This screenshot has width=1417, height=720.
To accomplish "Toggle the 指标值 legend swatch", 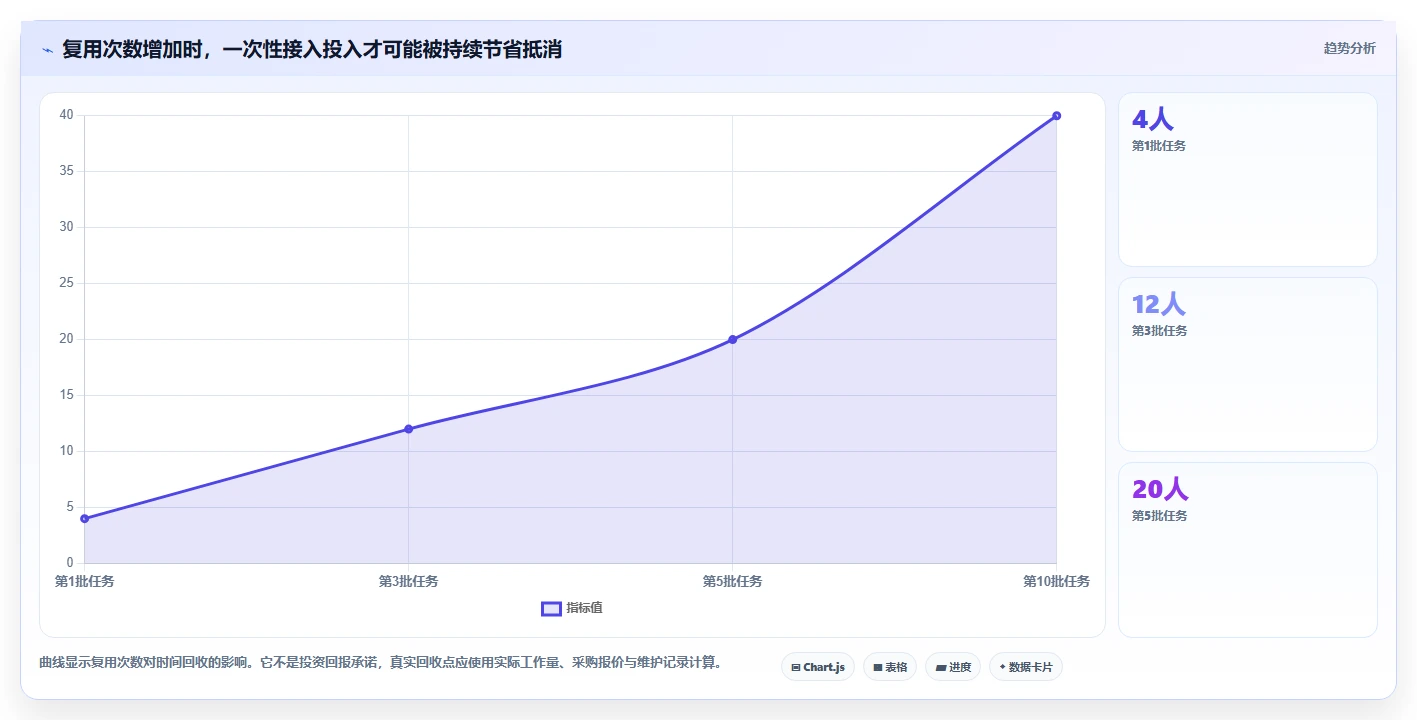I will click(551, 609).
